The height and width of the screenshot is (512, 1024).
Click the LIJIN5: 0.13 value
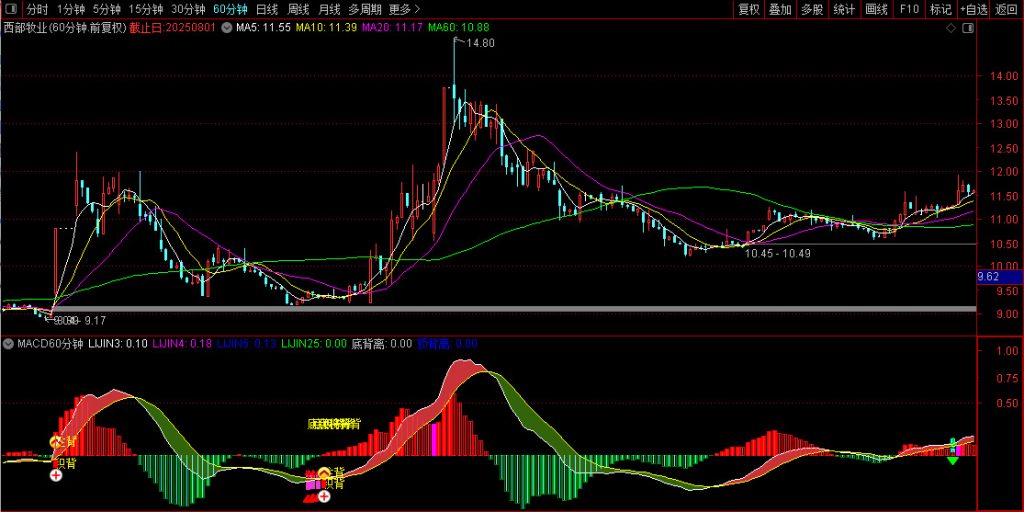click(x=247, y=344)
